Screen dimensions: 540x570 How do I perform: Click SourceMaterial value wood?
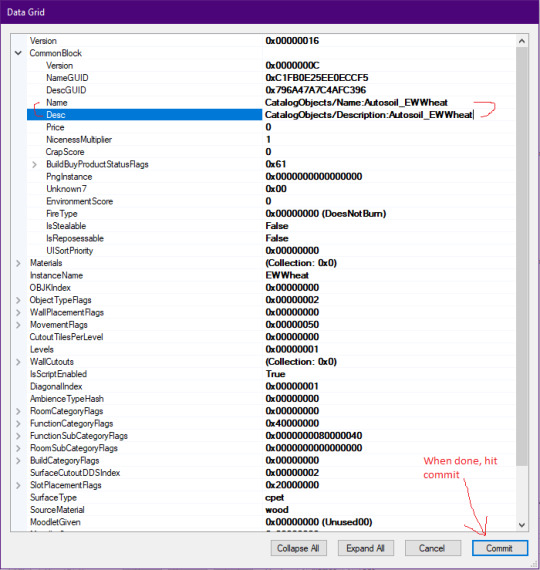(277, 510)
